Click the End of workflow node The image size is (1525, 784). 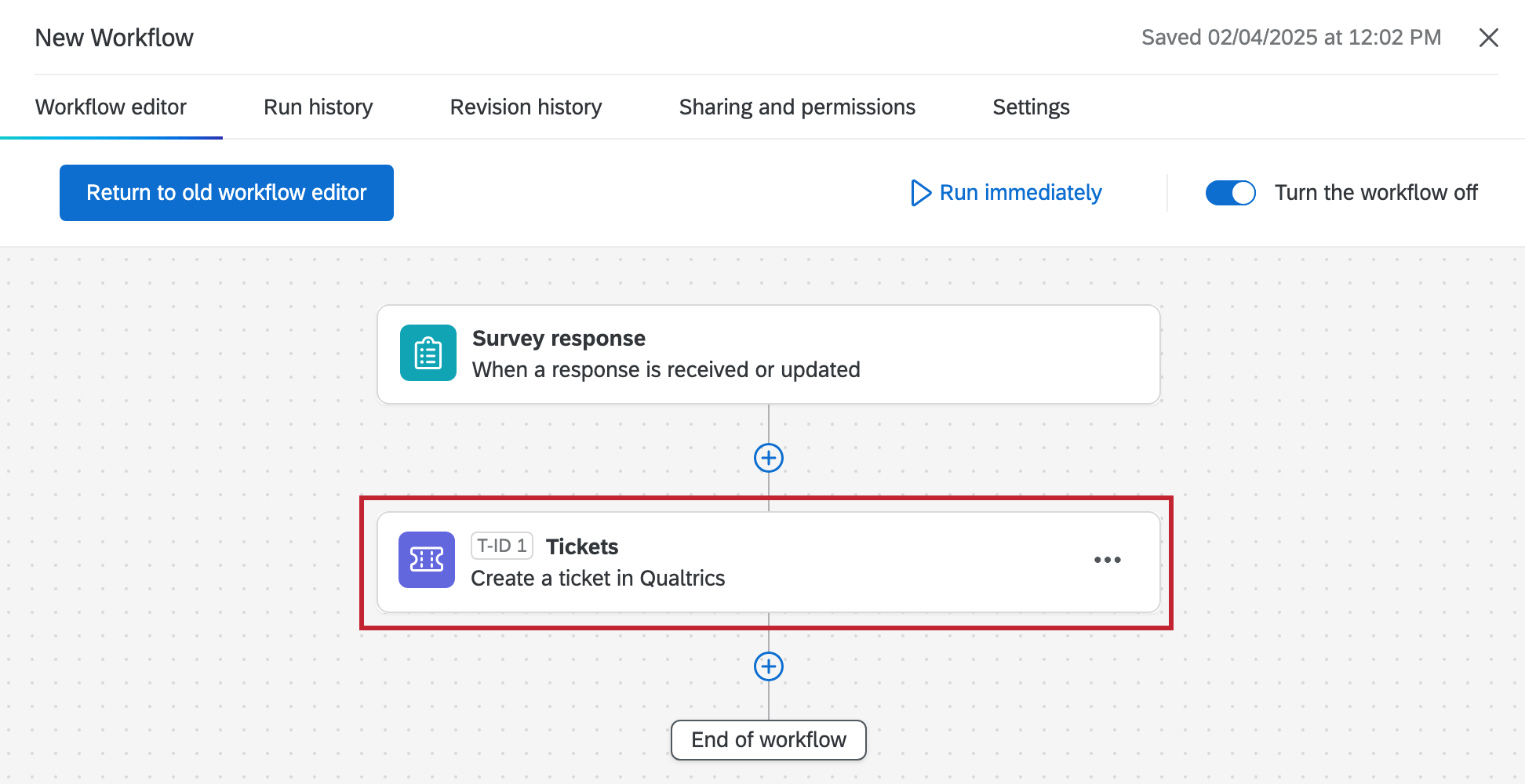point(767,739)
